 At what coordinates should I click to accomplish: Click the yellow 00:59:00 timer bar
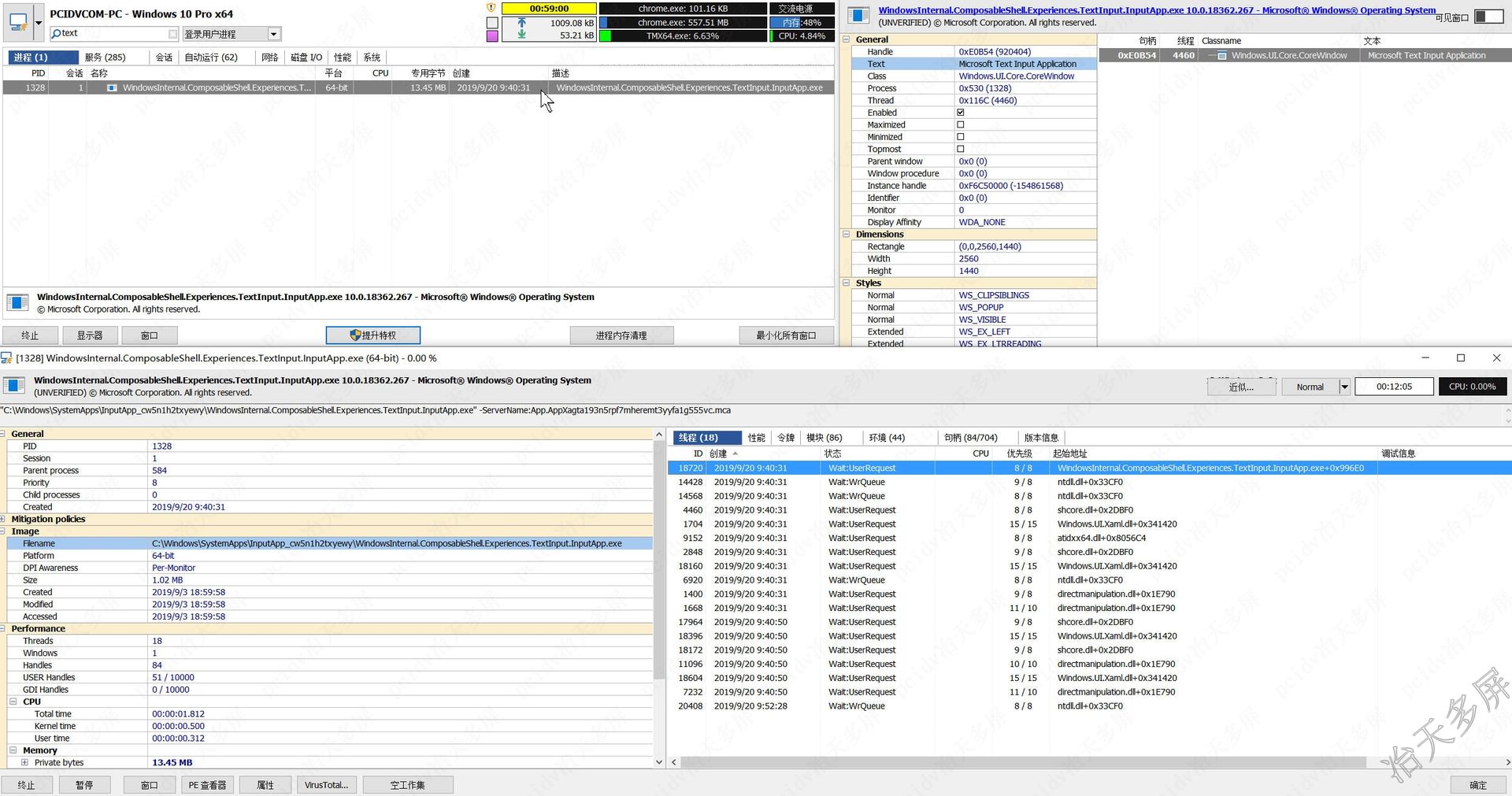549,9
